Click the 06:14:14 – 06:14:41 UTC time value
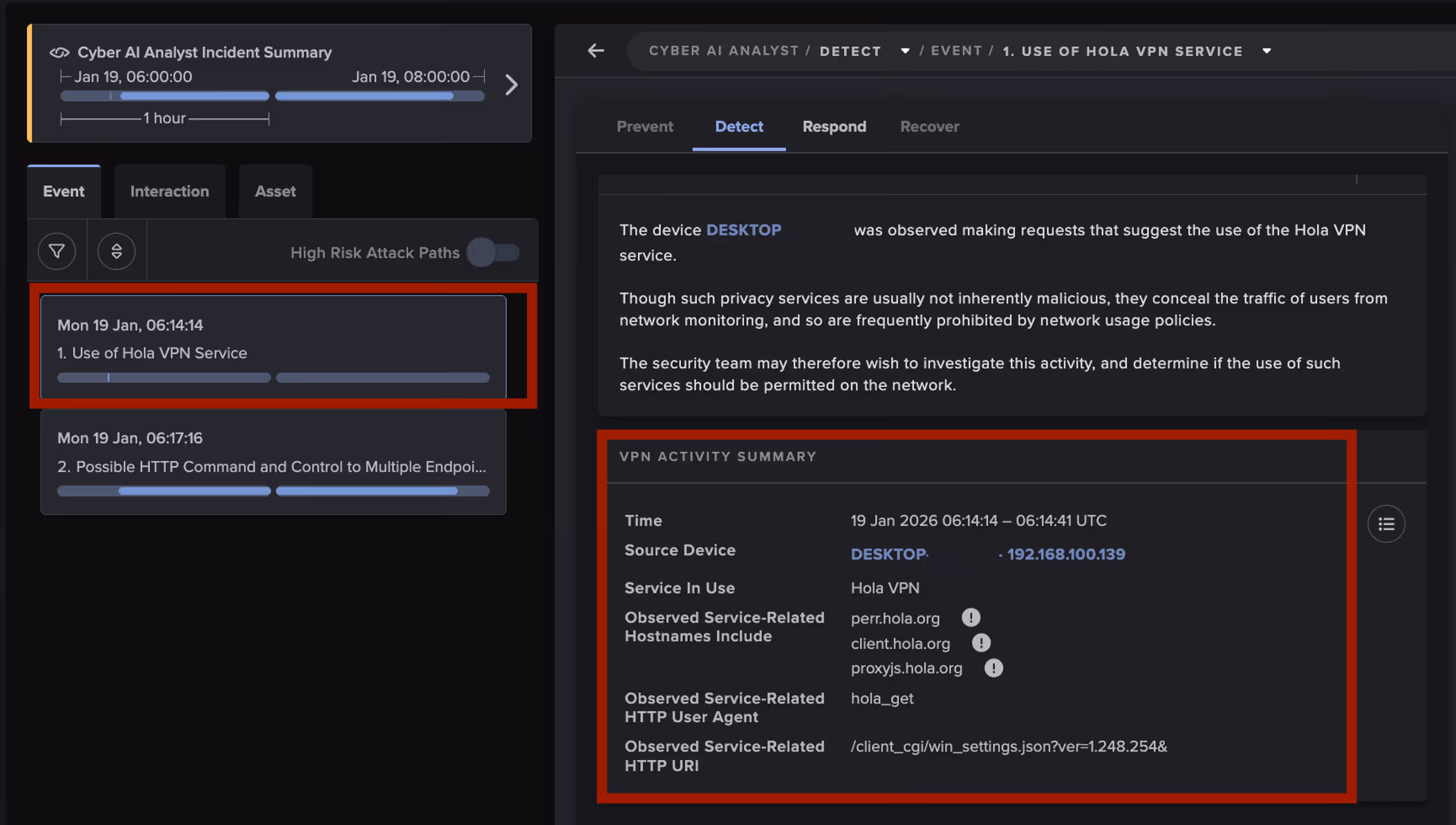 (x=978, y=520)
